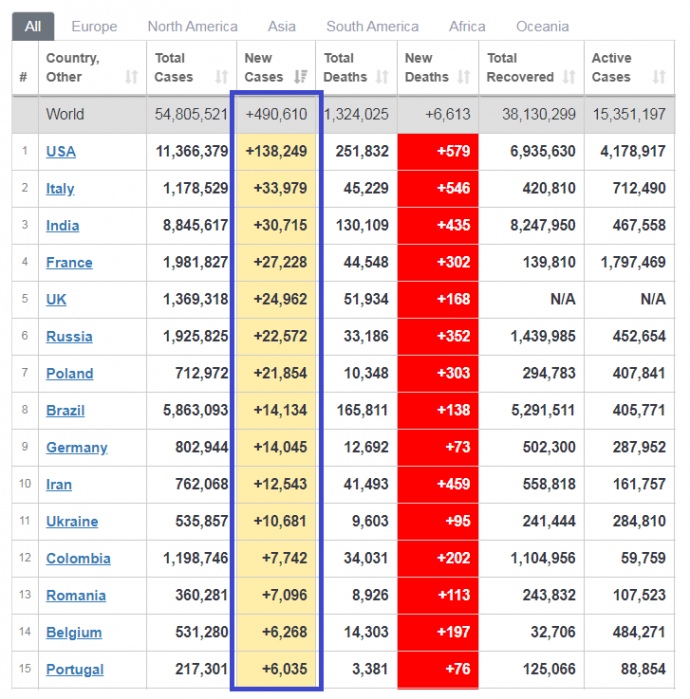
Task: Open the Oceania tab
Action: coord(542,26)
